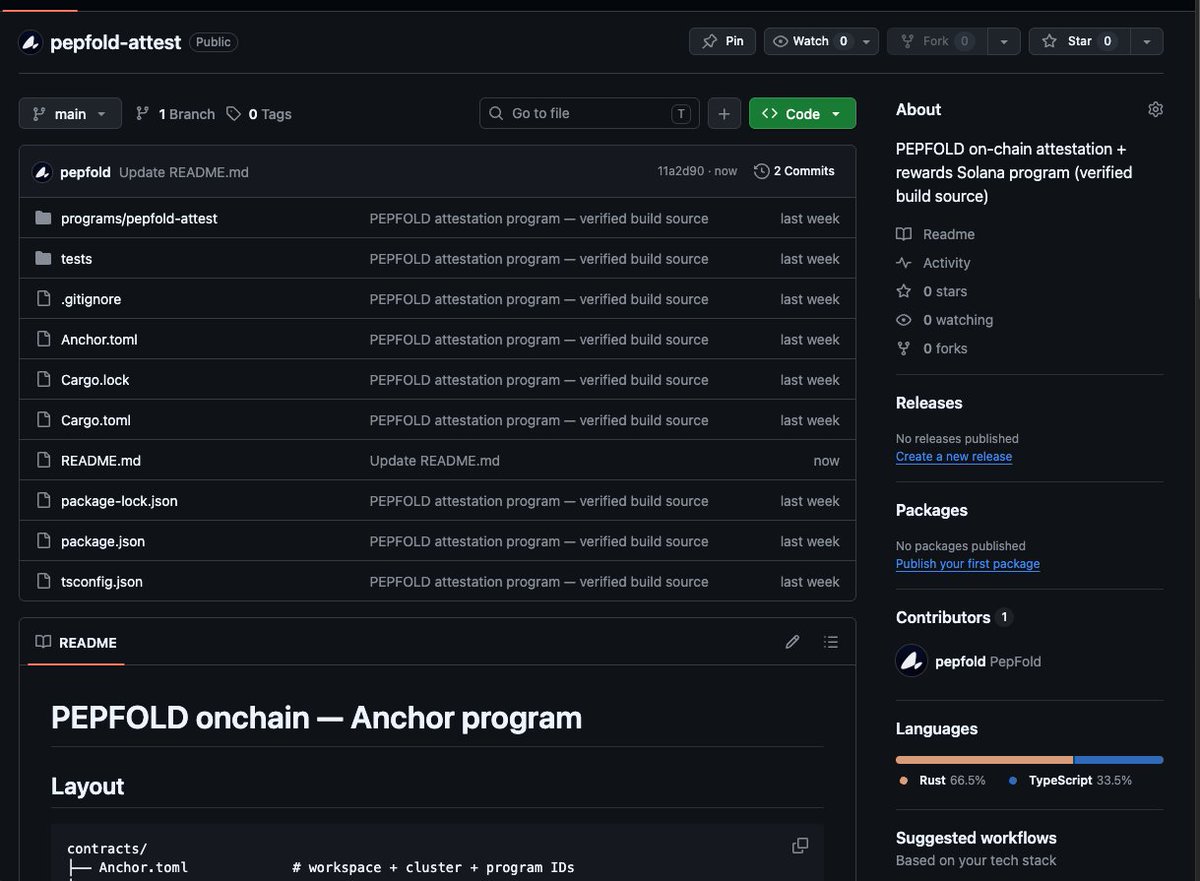Open the Readme link in About sidebar
The image size is (1200, 881).
point(936,234)
